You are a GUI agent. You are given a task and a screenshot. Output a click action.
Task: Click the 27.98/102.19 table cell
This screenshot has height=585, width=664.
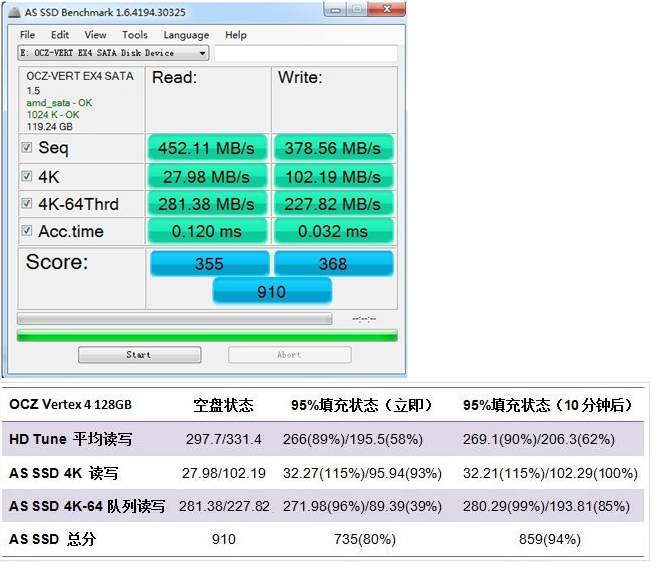tap(224, 473)
